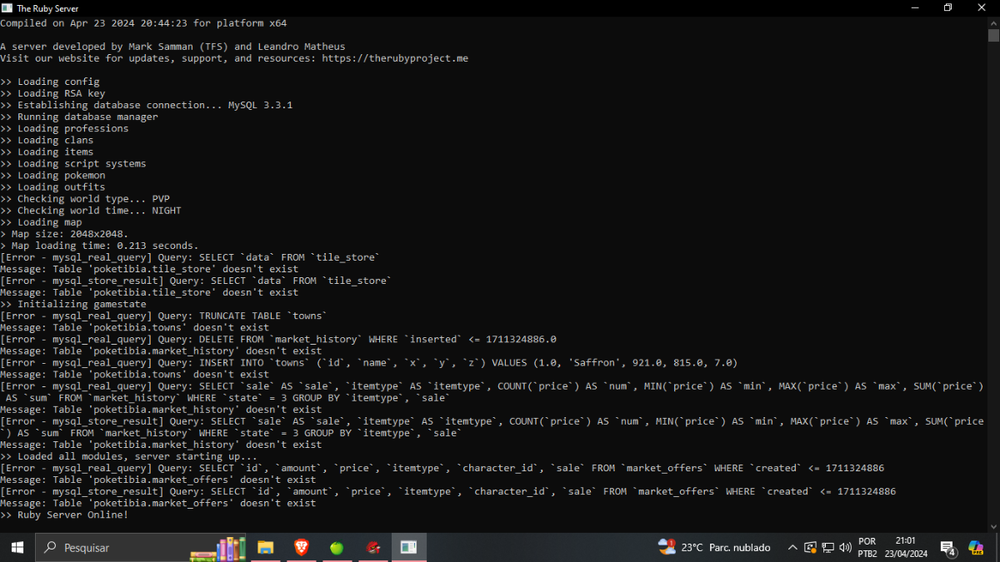The width and height of the screenshot is (1000, 562).
Task: Open the green apple app in taskbar
Action: point(337,547)
